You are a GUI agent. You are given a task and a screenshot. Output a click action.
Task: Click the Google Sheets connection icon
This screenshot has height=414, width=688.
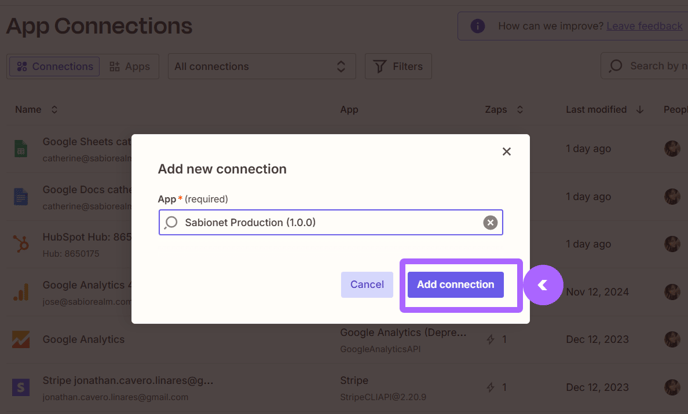click(21, 149)
